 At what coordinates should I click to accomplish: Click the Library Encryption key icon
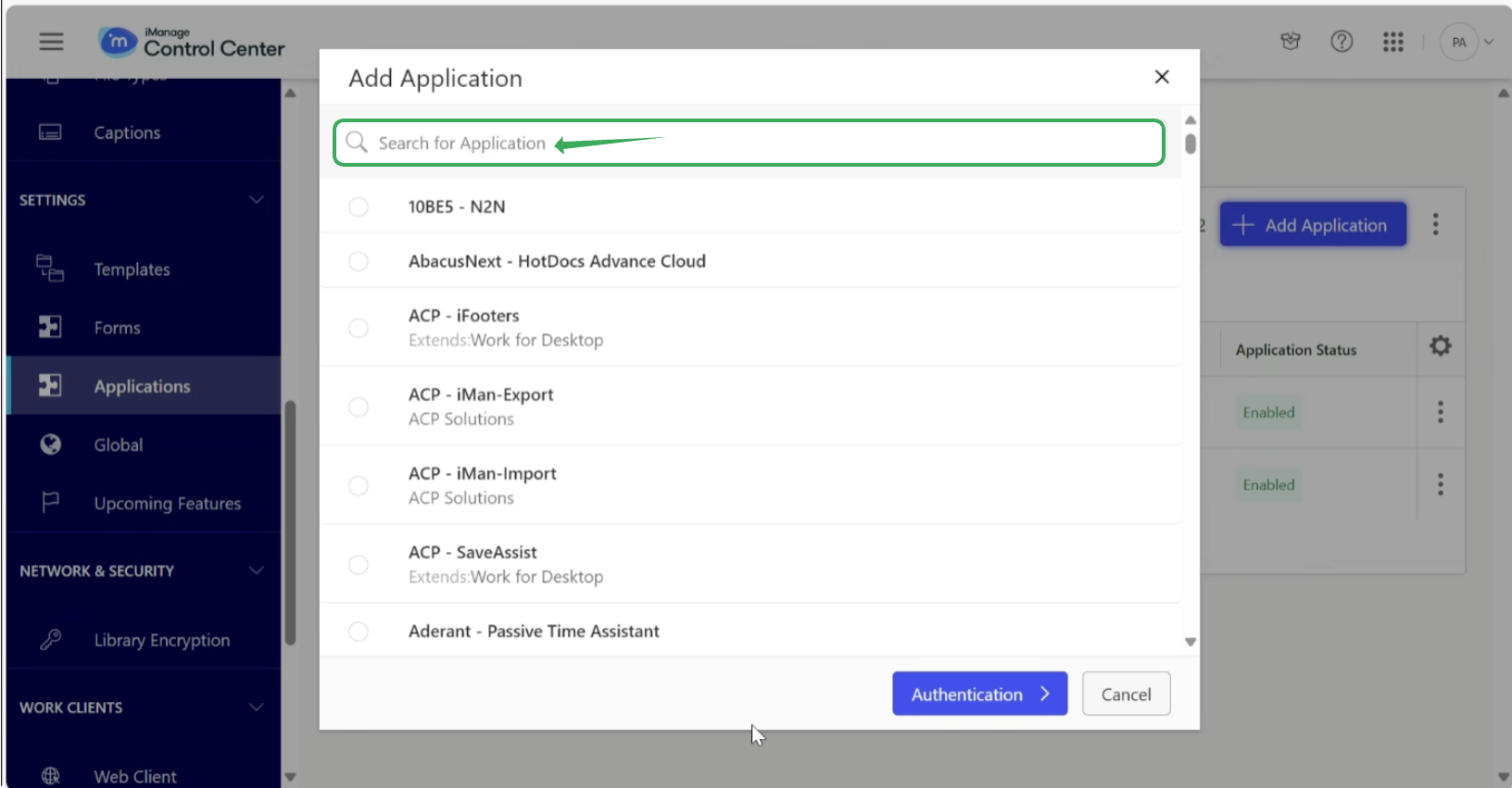[x=50, y=639]
